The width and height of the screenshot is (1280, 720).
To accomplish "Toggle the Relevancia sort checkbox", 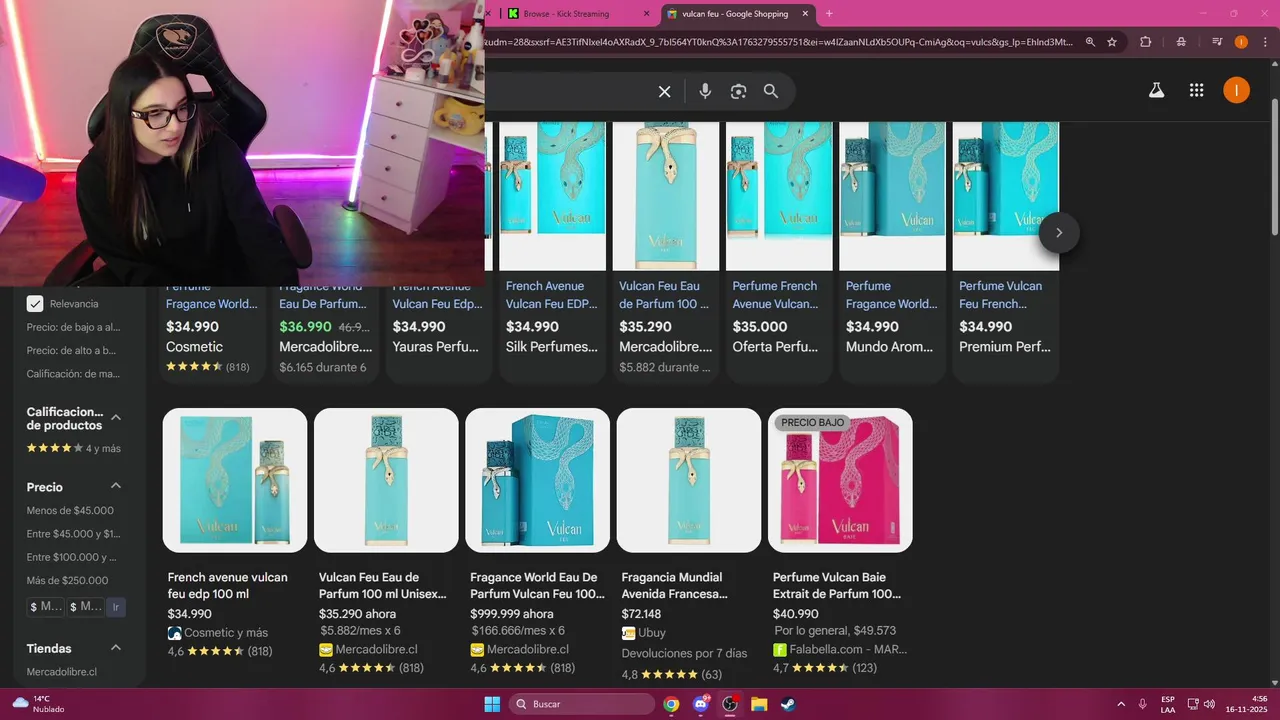I will pyautogui.click(x=35, y=304).
